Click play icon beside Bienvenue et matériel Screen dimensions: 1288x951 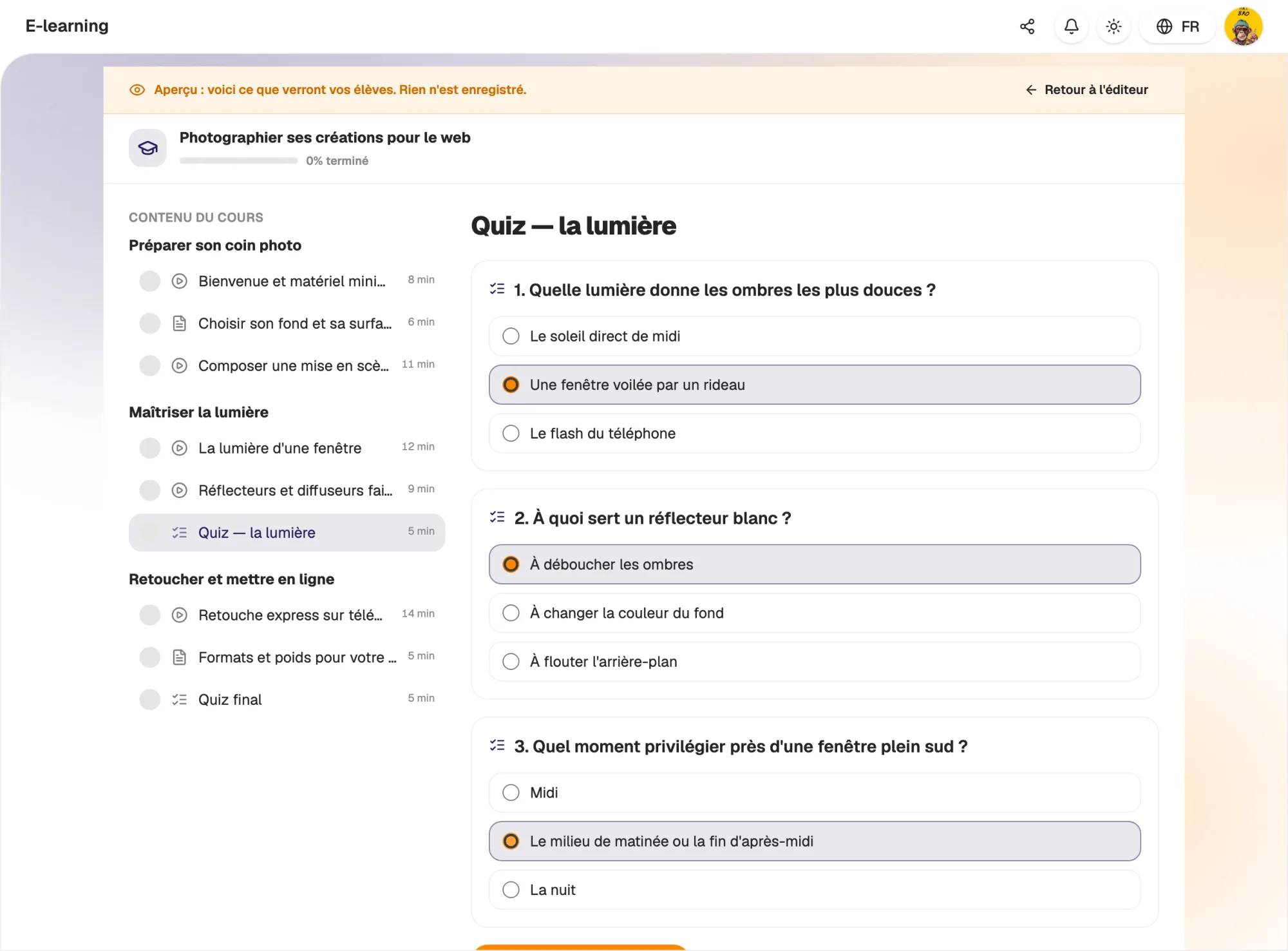(180, 281)
